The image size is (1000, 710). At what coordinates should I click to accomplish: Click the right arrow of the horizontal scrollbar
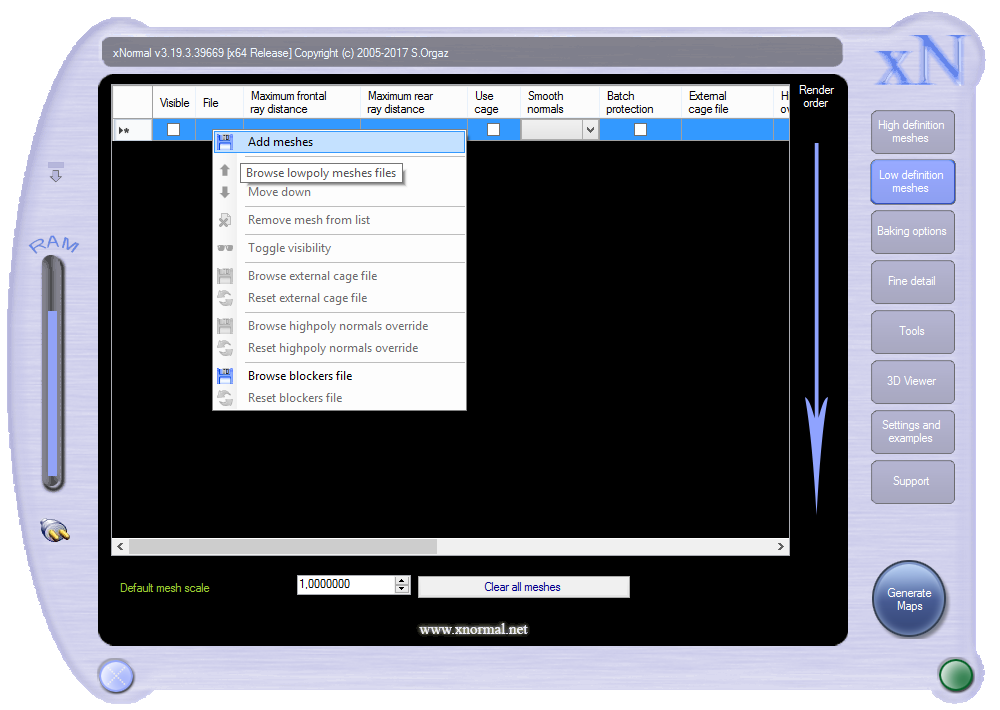coord(781,547)
